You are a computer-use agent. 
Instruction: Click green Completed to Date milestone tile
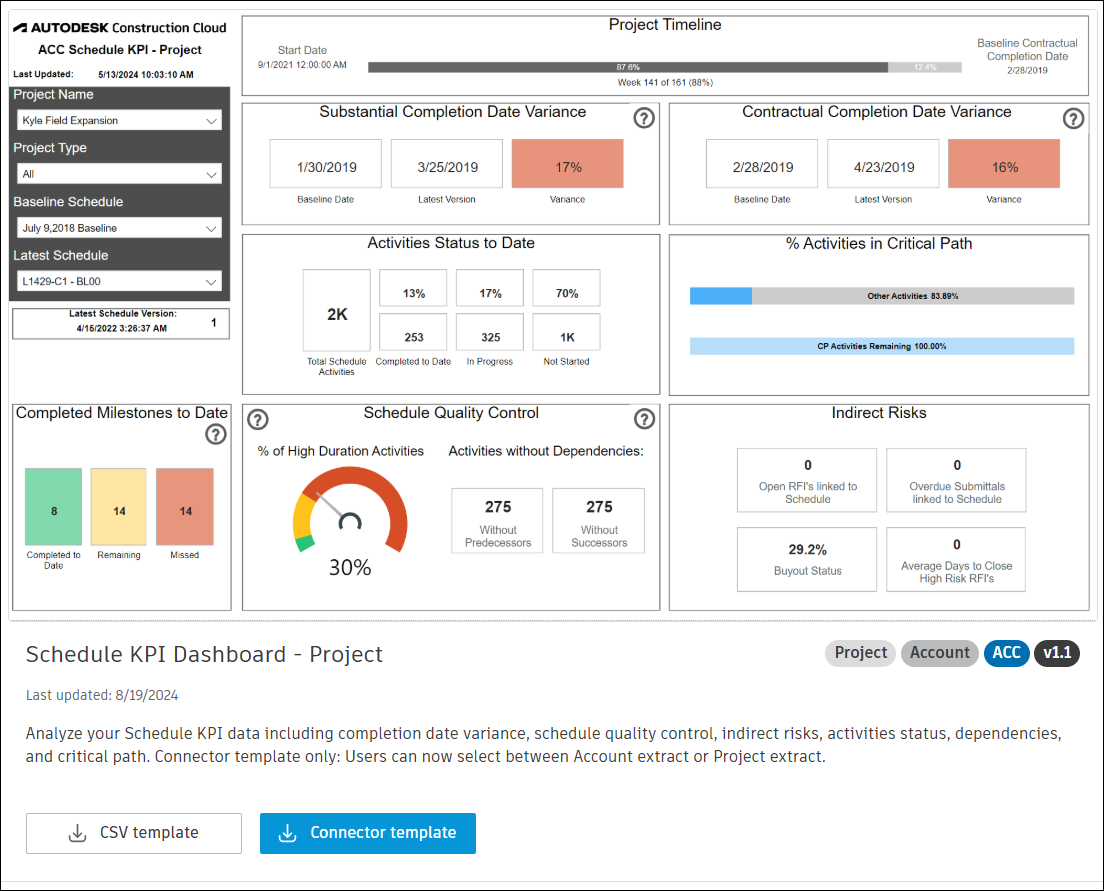[x=54, y=506]
